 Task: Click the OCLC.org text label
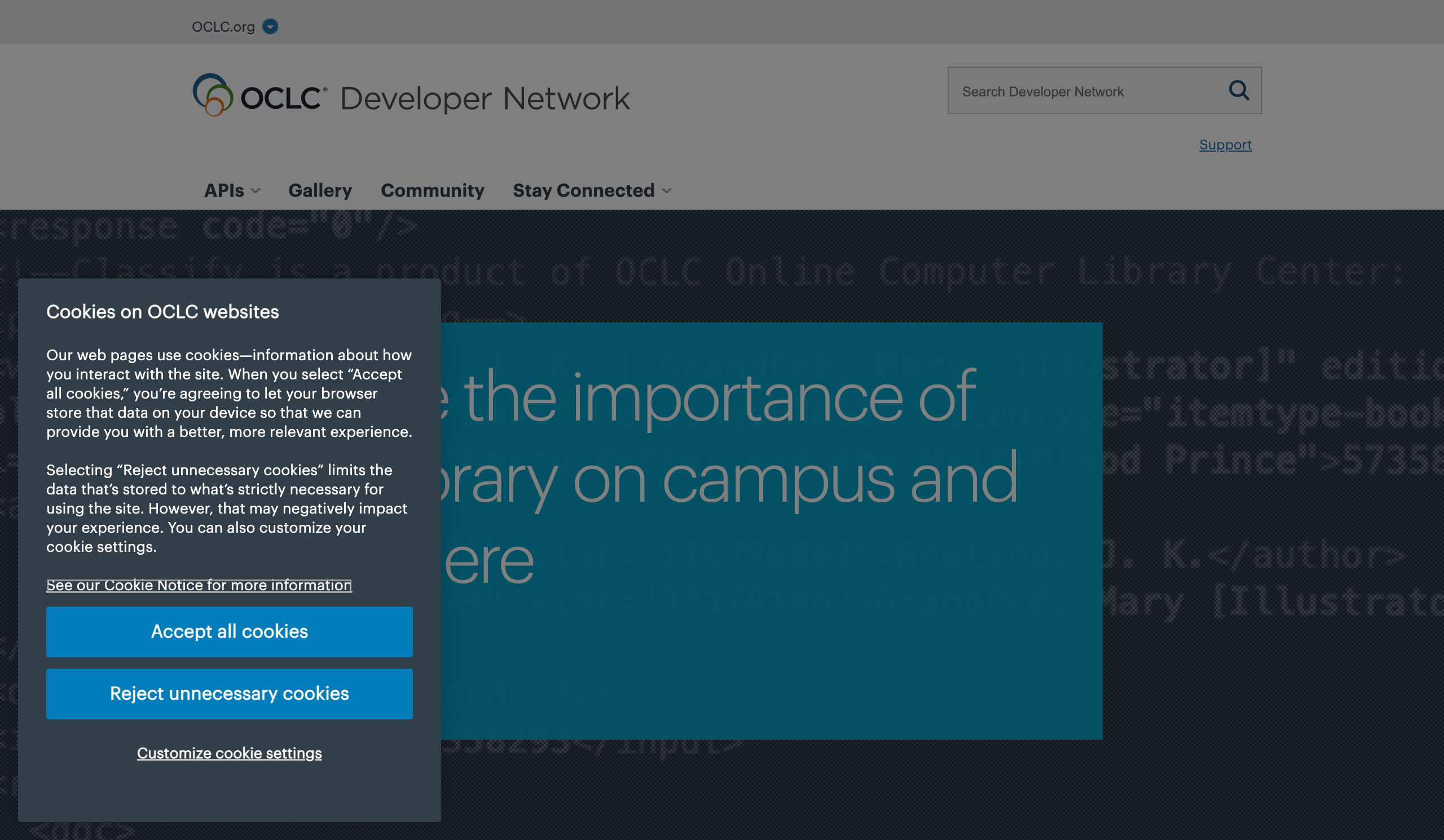tap(223, 26)
